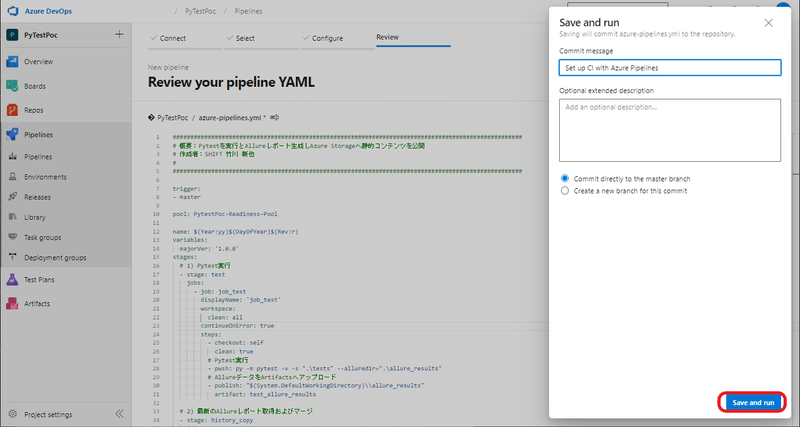Click the Commit message input field

[670, 68]
